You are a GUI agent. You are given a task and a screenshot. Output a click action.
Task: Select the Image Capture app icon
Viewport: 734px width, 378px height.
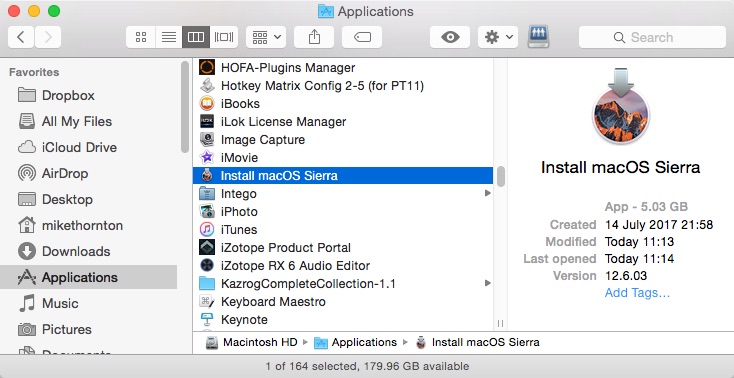coord(206,140)
